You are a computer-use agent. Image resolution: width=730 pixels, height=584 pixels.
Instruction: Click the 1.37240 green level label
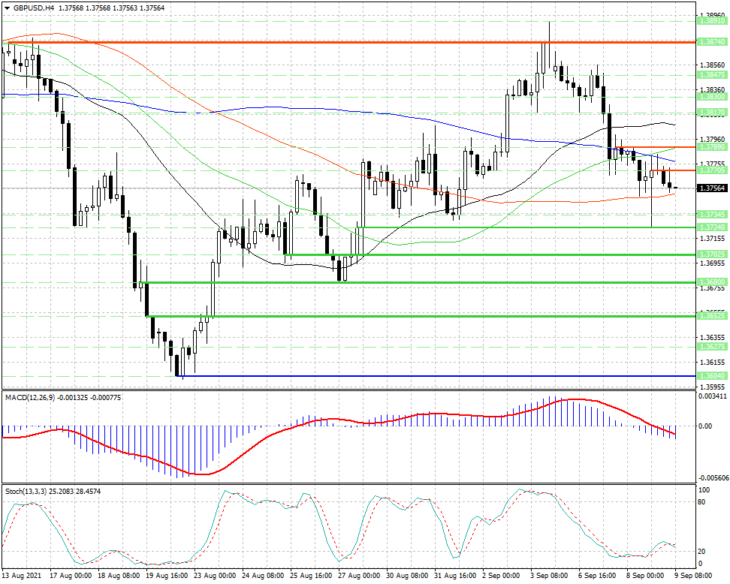(712, 227)
